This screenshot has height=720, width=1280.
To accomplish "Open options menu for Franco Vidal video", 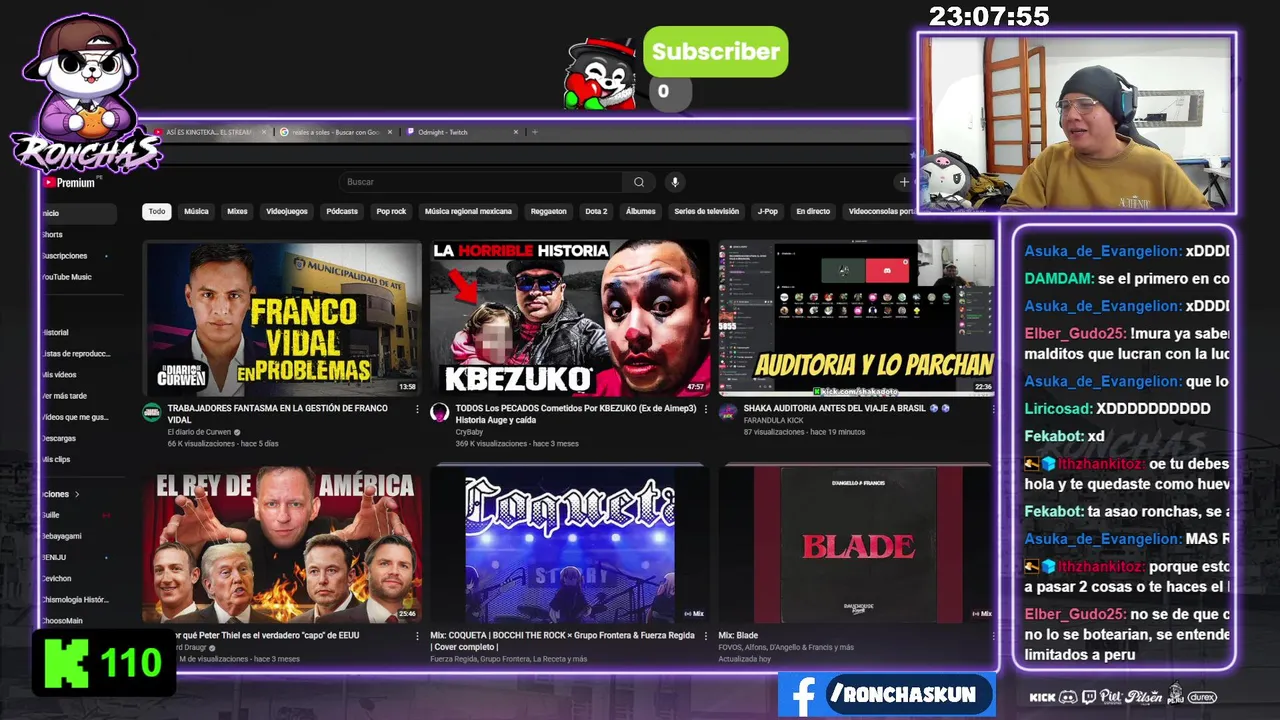I will point(418,409).
